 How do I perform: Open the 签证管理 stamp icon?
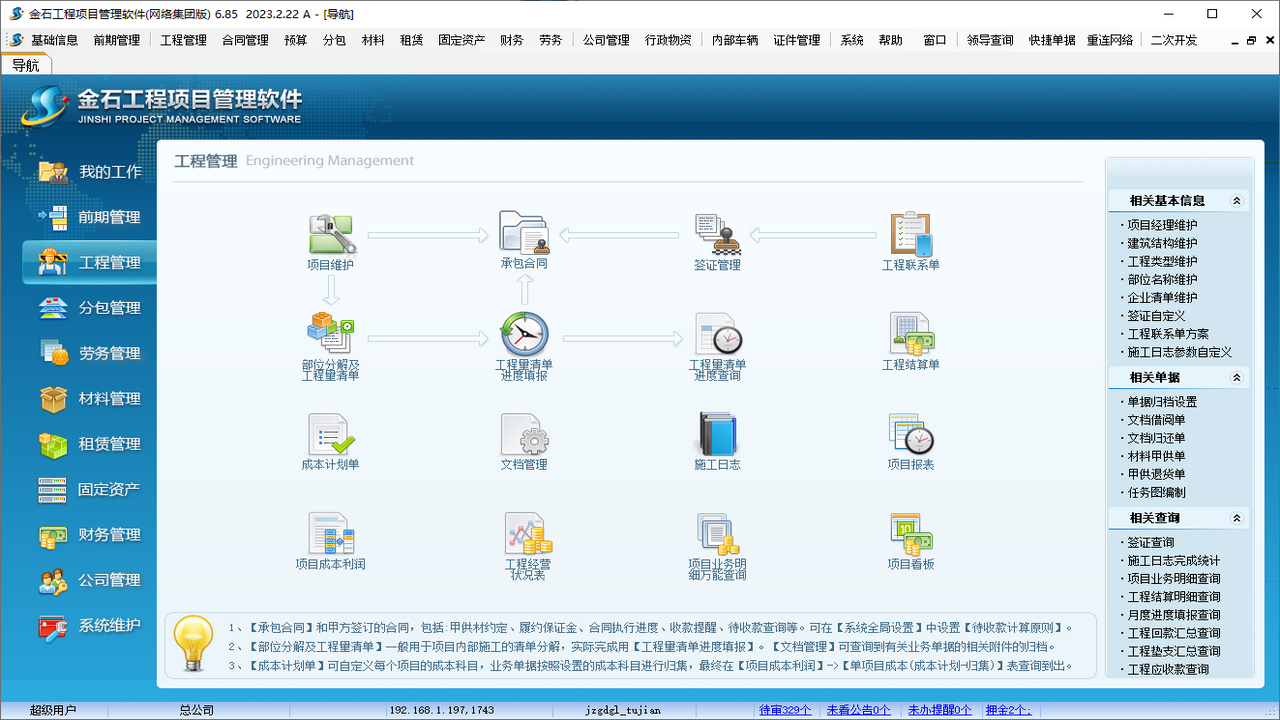(717, 235)
